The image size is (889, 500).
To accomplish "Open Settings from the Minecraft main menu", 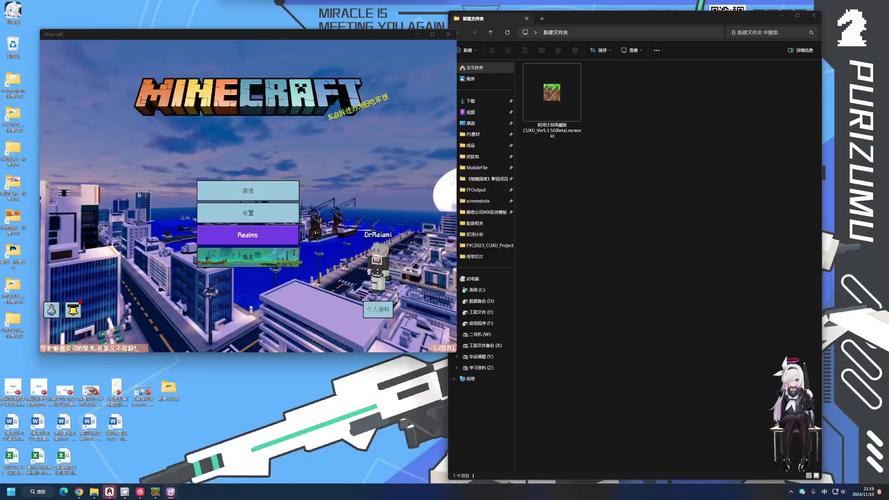I will tap(248, 213).
